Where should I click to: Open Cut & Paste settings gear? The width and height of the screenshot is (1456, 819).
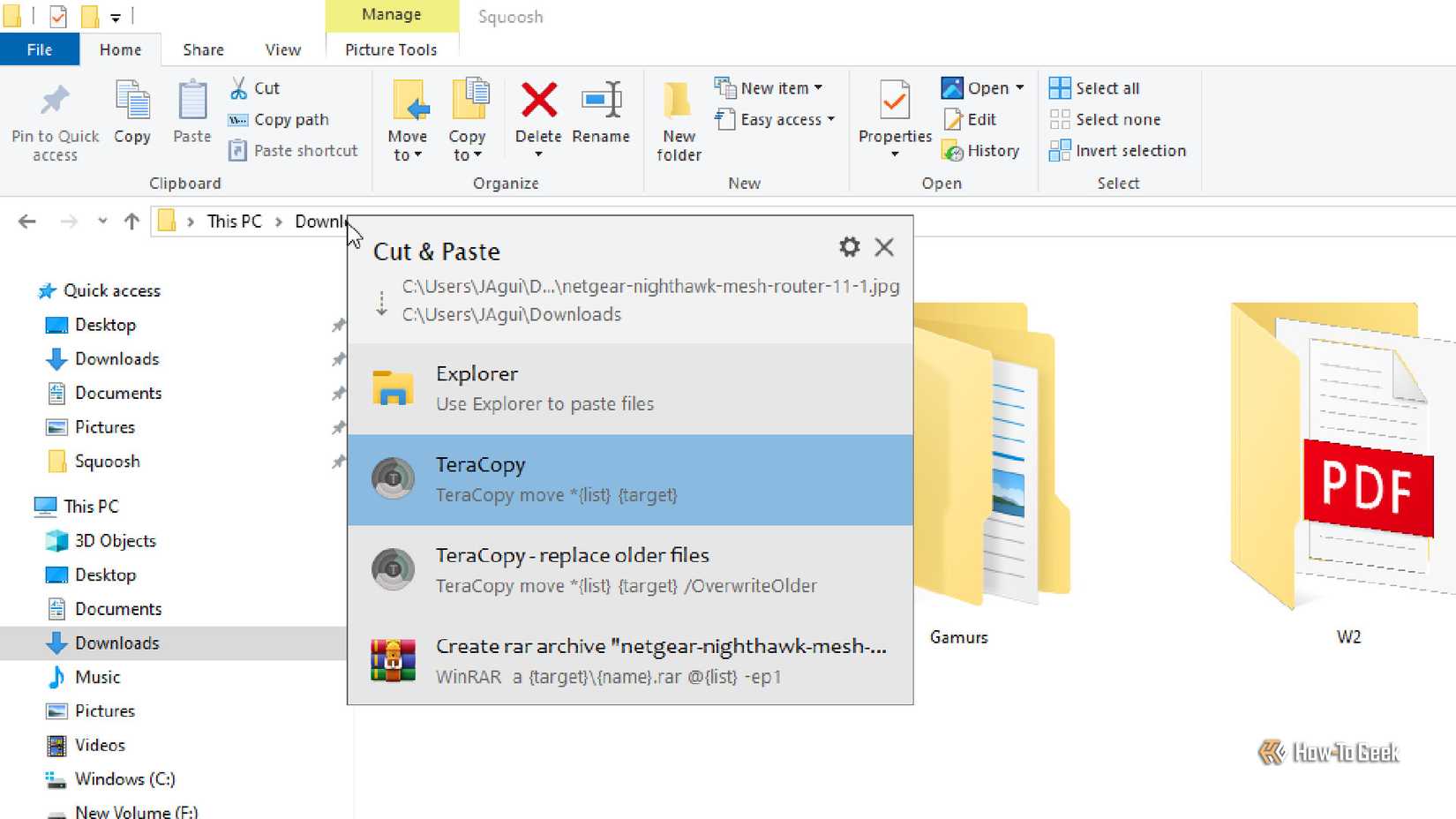pos(849,247)
